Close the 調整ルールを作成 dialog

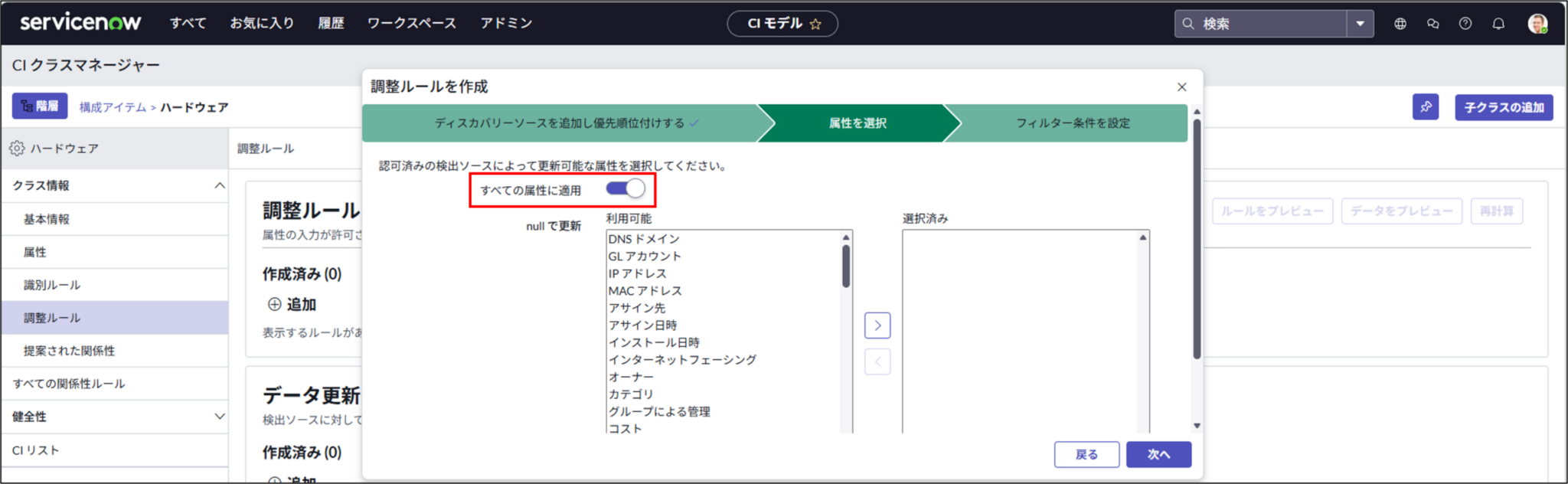[1182, 87]
